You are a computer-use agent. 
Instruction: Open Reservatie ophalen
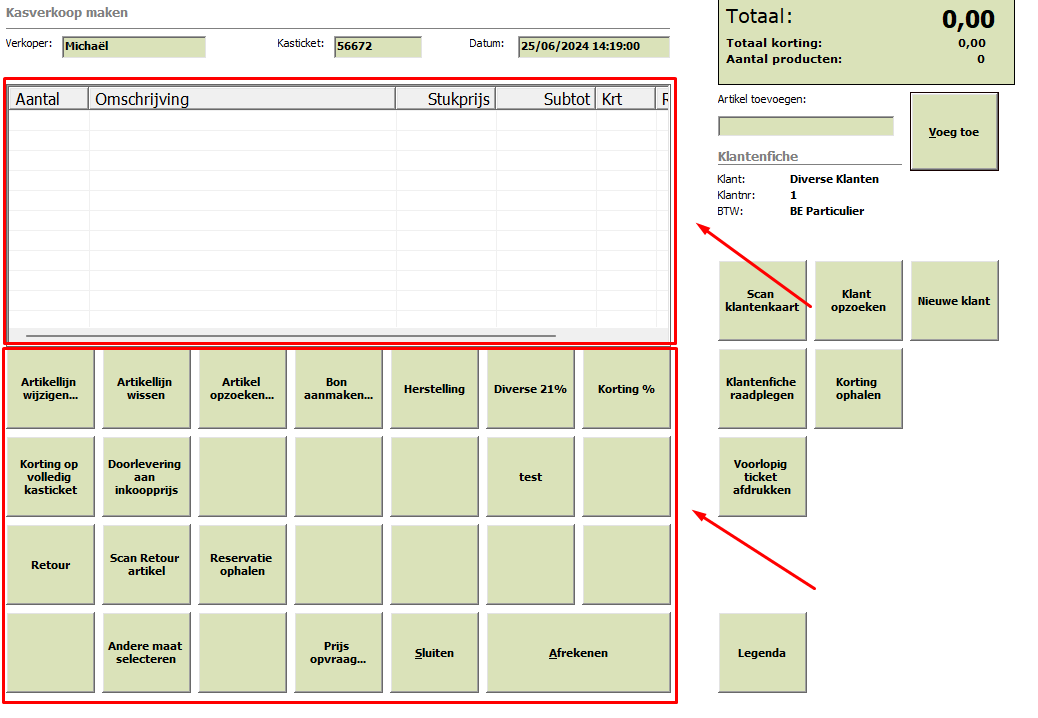(242, 564)
